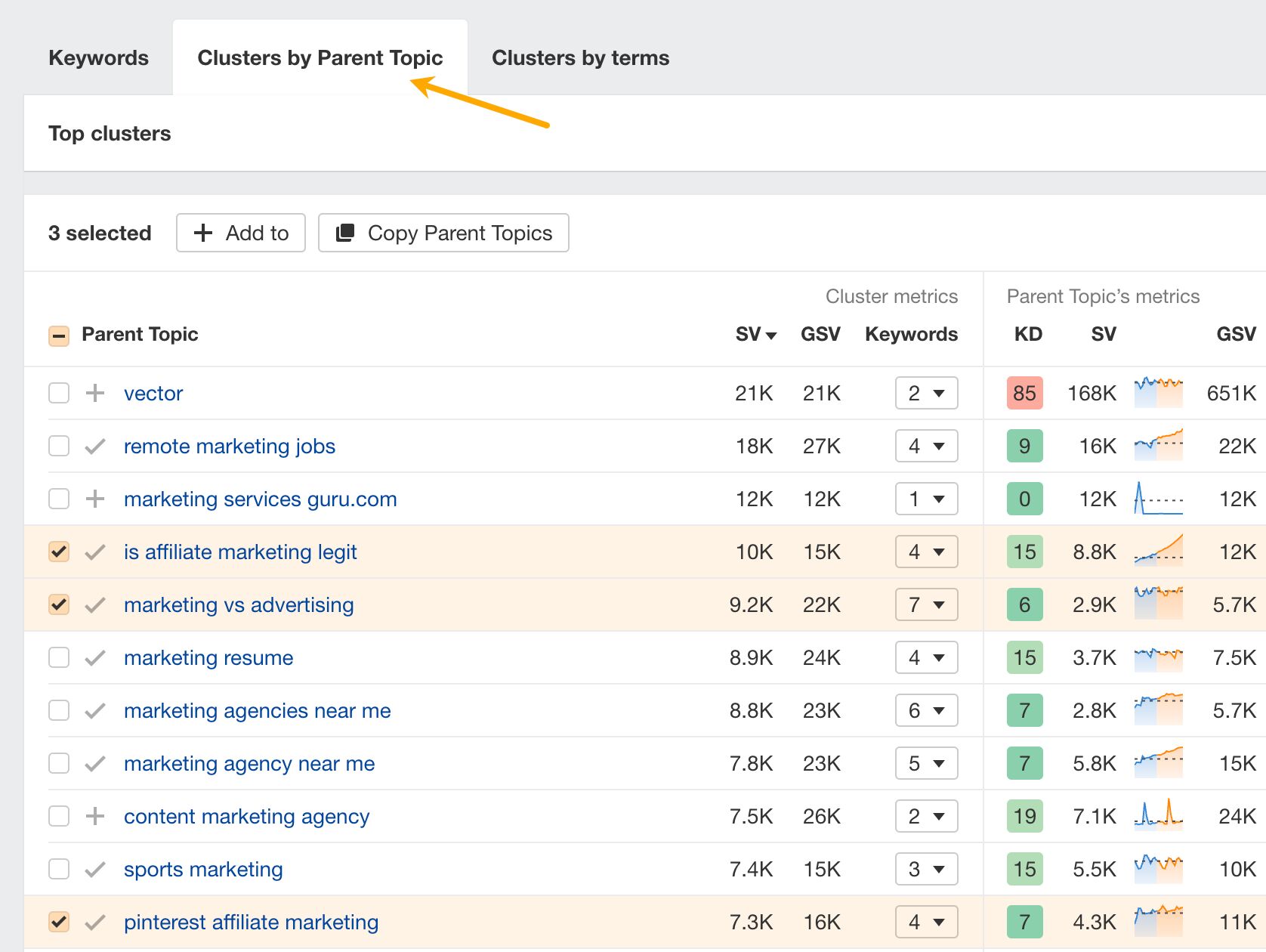Screen dimensions: 1266x952
Task: Open the Keywords dropdown for the "vector" cluster
Action: (926, 393)
